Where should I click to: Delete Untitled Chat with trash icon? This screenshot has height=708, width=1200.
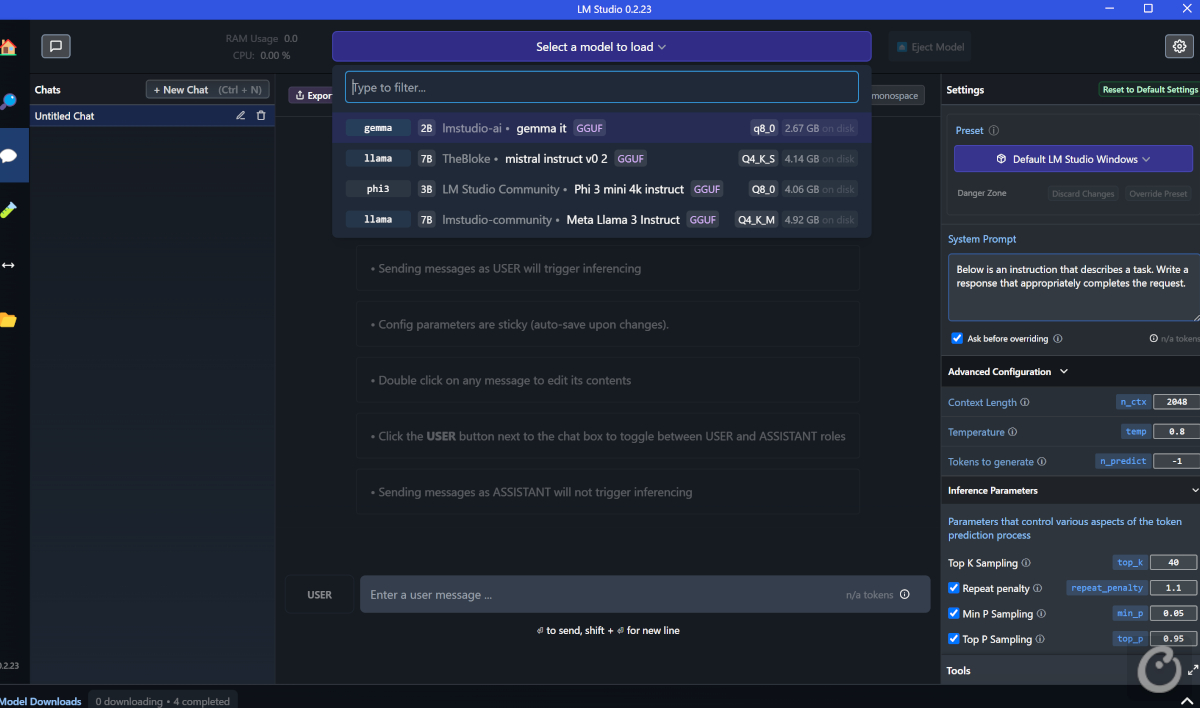(261, 116)
